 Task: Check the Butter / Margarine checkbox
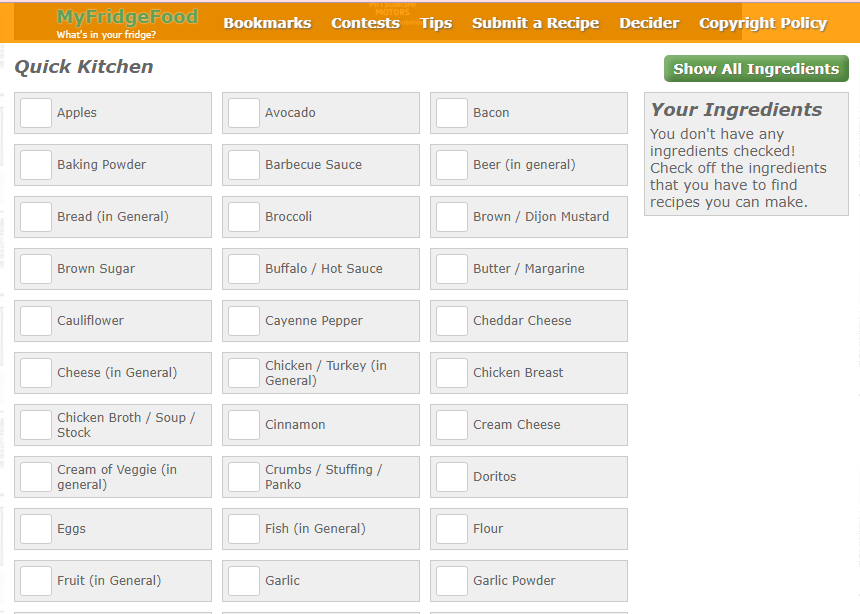[x=451, y=269]
